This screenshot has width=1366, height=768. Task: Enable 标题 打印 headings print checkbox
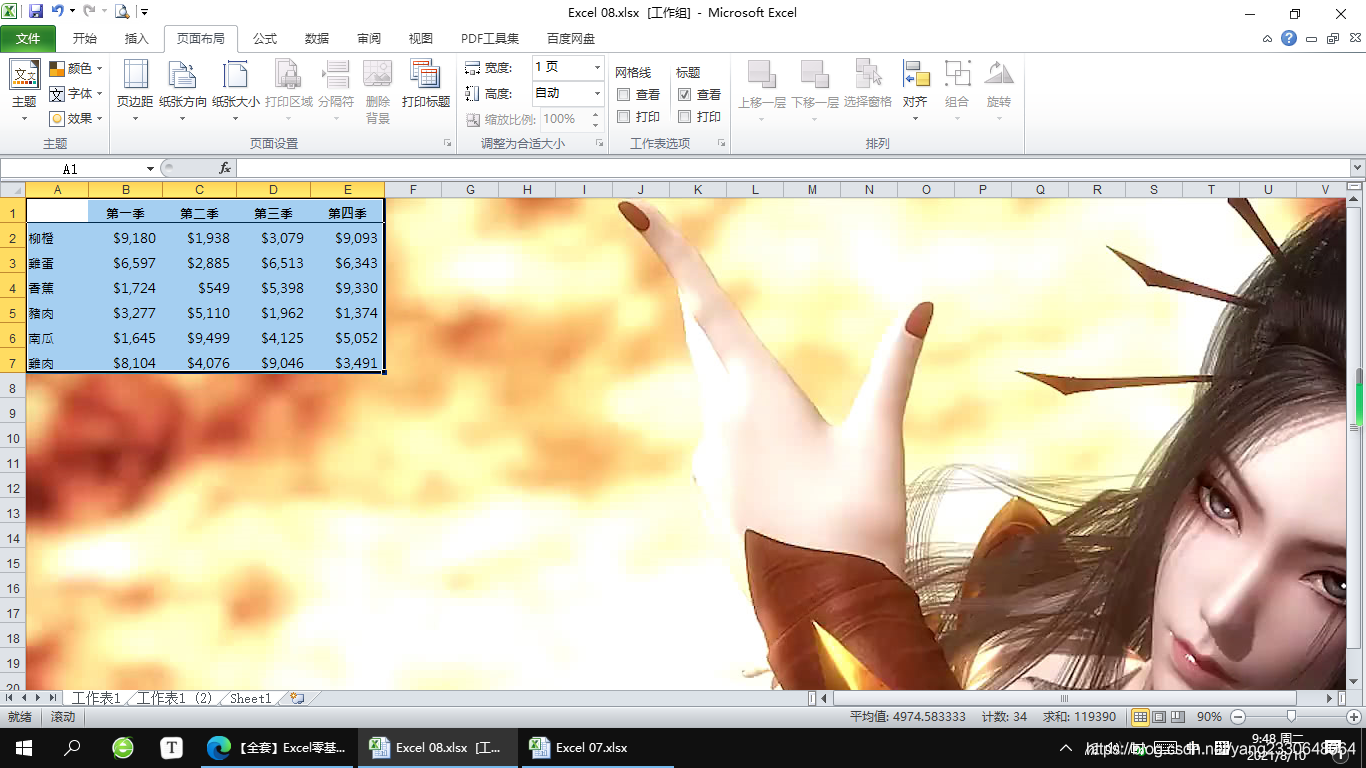[685, 116]
